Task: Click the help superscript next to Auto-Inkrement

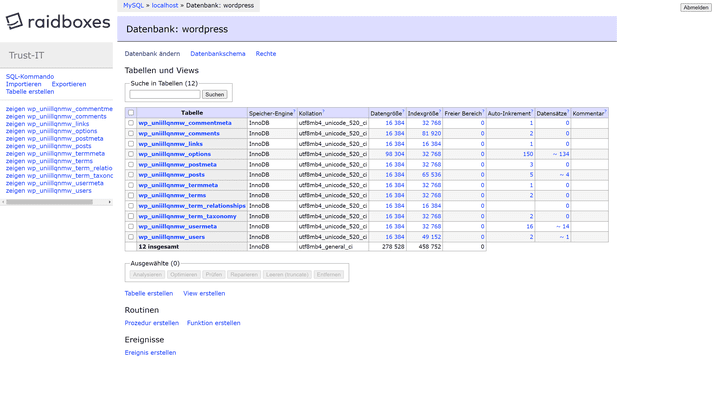Action: (x=532, y=111)
